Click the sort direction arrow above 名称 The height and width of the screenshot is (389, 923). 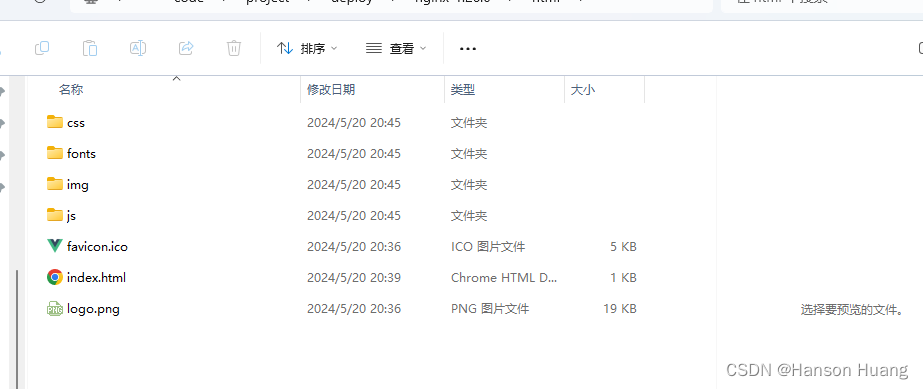[176, 78]
